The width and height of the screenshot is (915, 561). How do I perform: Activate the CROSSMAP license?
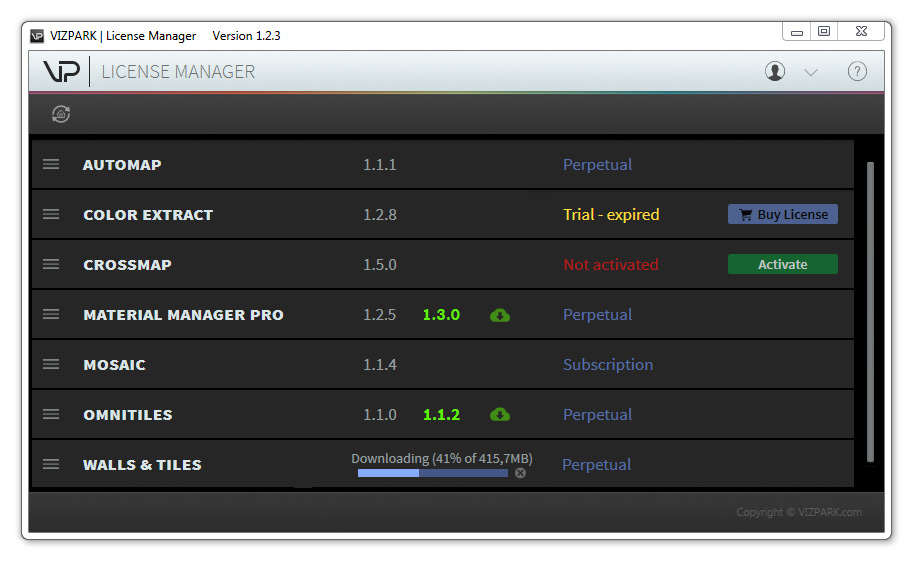tap(782, 264)
